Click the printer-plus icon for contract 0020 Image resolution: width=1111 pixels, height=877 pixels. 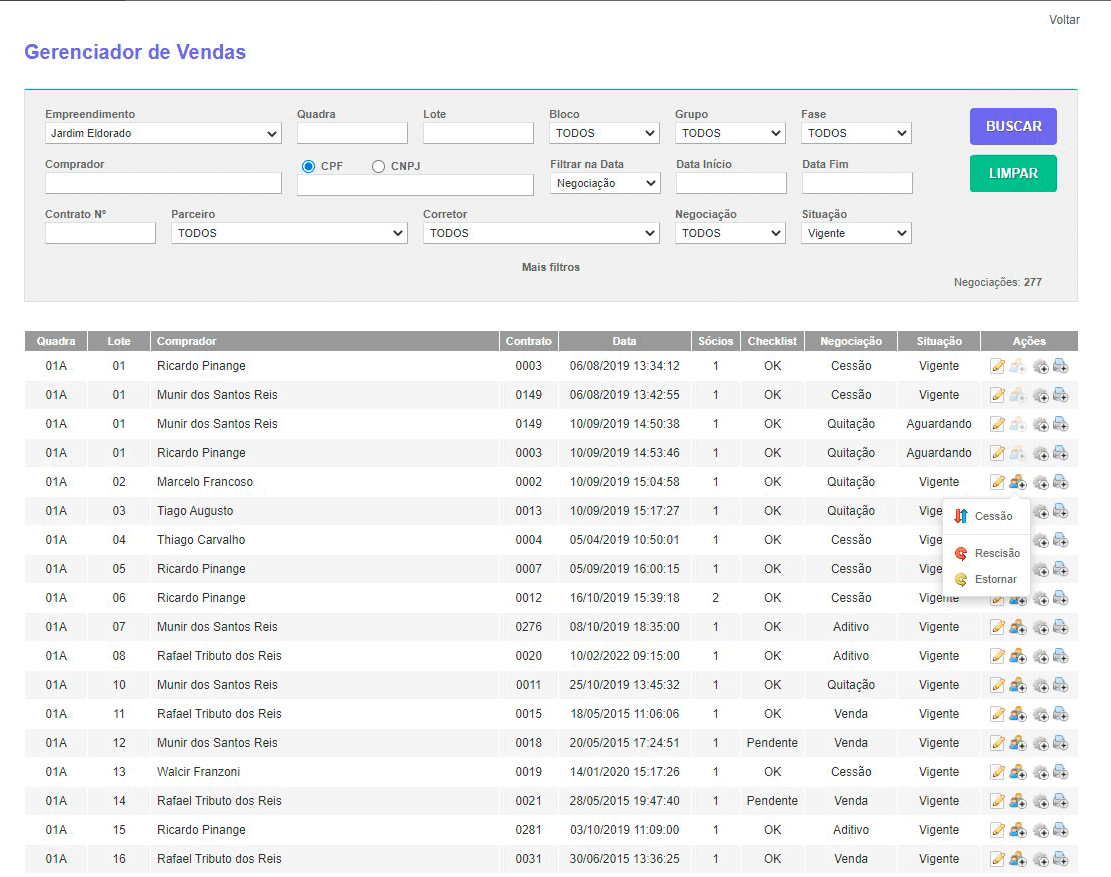(x=1061, y=656)
